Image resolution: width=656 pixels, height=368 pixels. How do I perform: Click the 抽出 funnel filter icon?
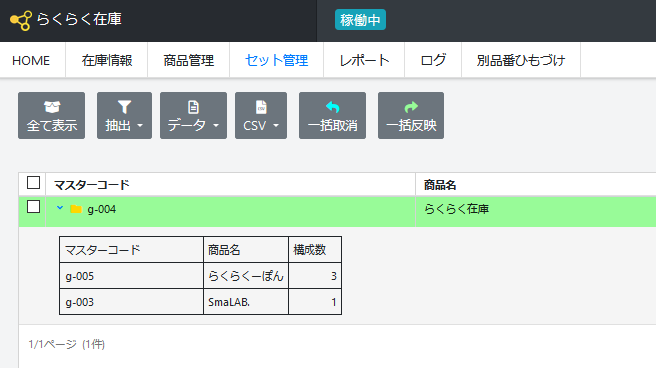[x=124, y=107]
